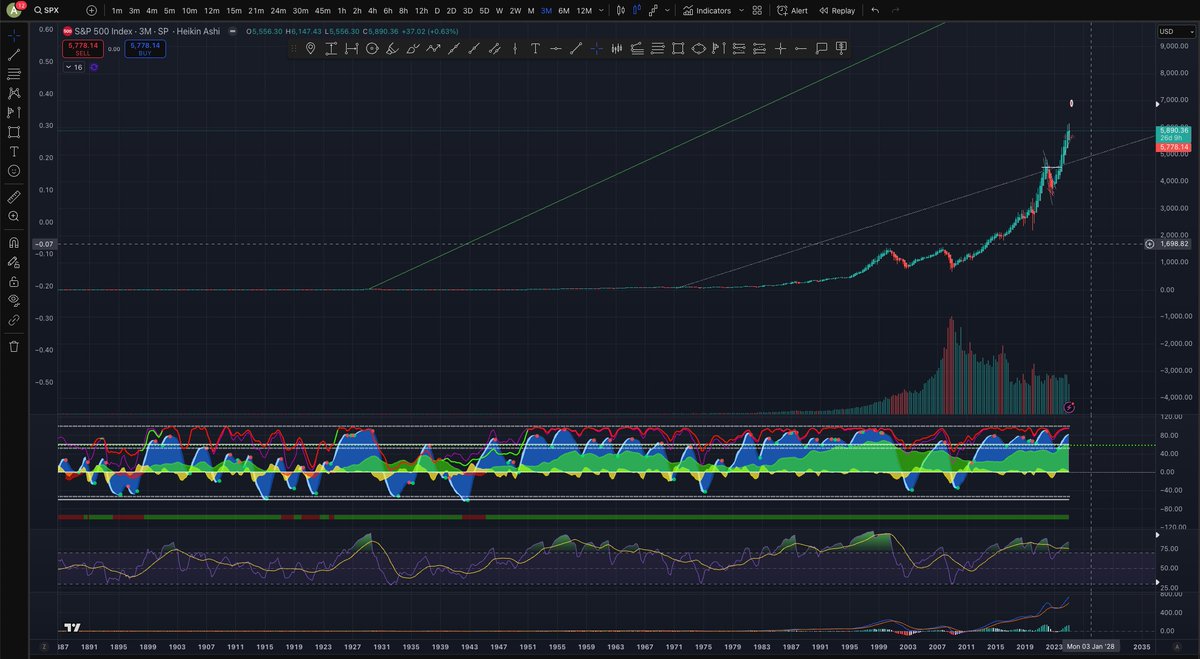Click the current price label 5,890.36
This screenshot has width=1200, height=659.
click(1173, 130)
